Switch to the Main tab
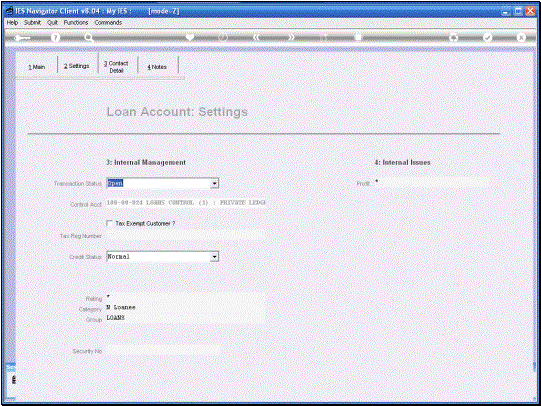This screenshot has width=541, height=406. tap(37, 67)
